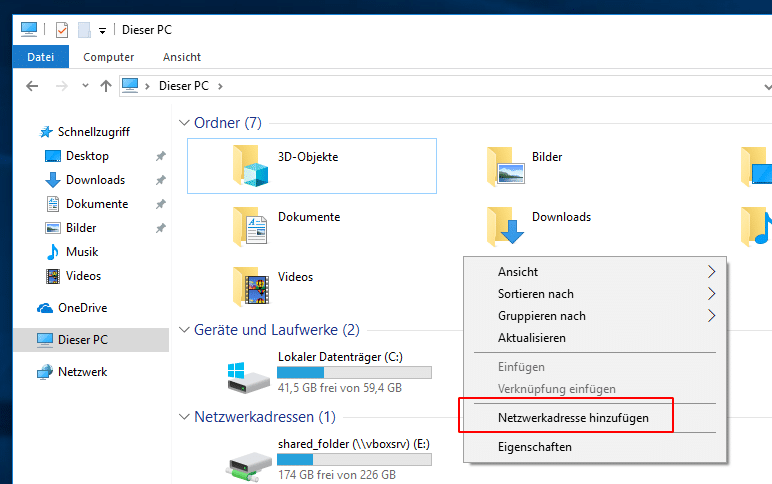Collapse the Geräte und Laufwerke section
Viewport: 772px width, 484px height.
coord(184,330)
